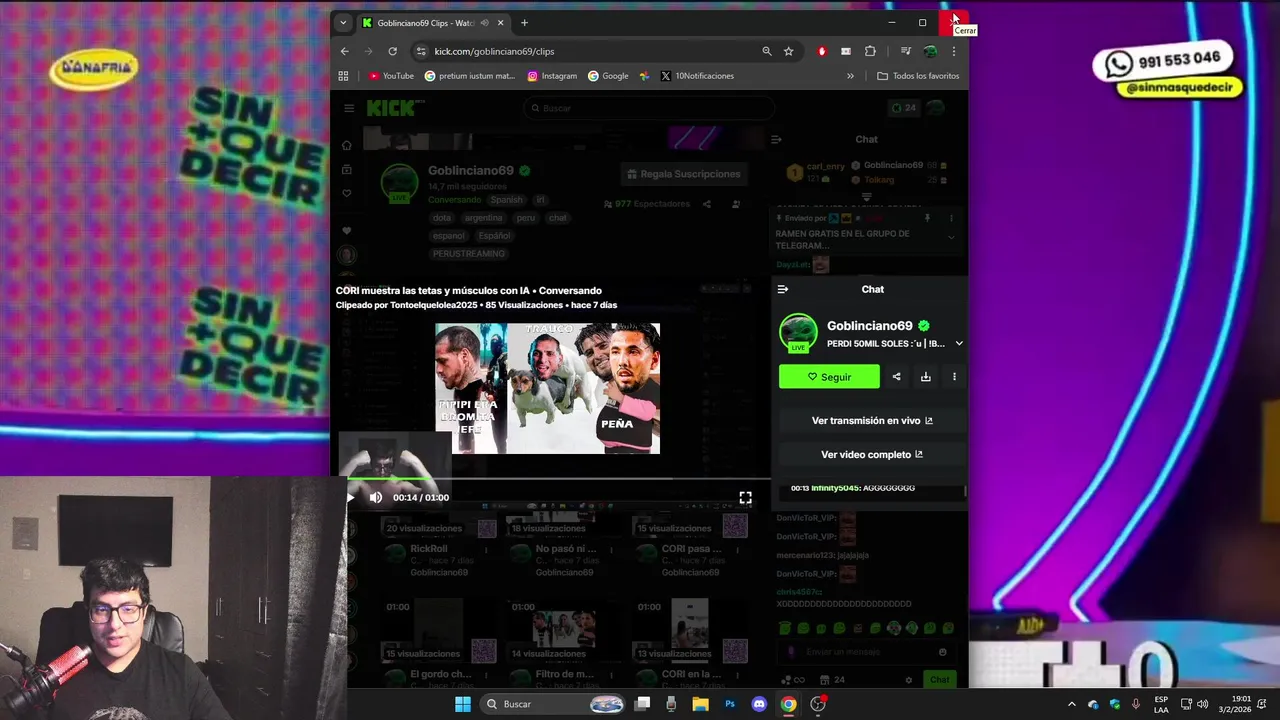Screen dimensions: 1280x720
Task: Open the 'Todos los favoritos' folder
Action: pos(918,76)
